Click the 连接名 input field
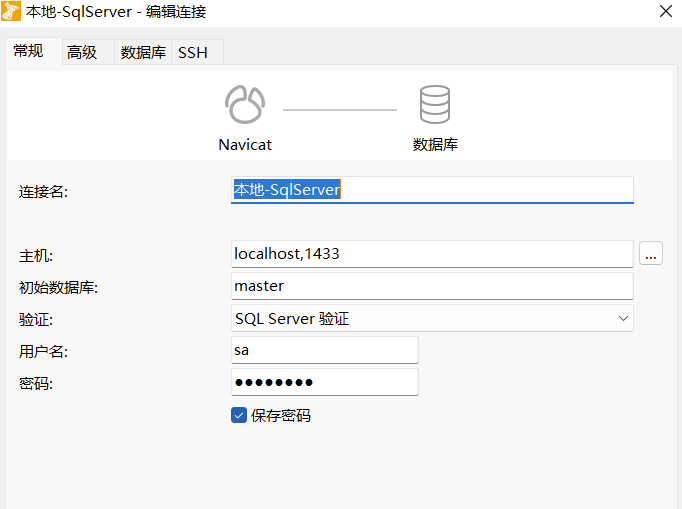The height and width of the screenshot is (509, 682). coord(432,190)
